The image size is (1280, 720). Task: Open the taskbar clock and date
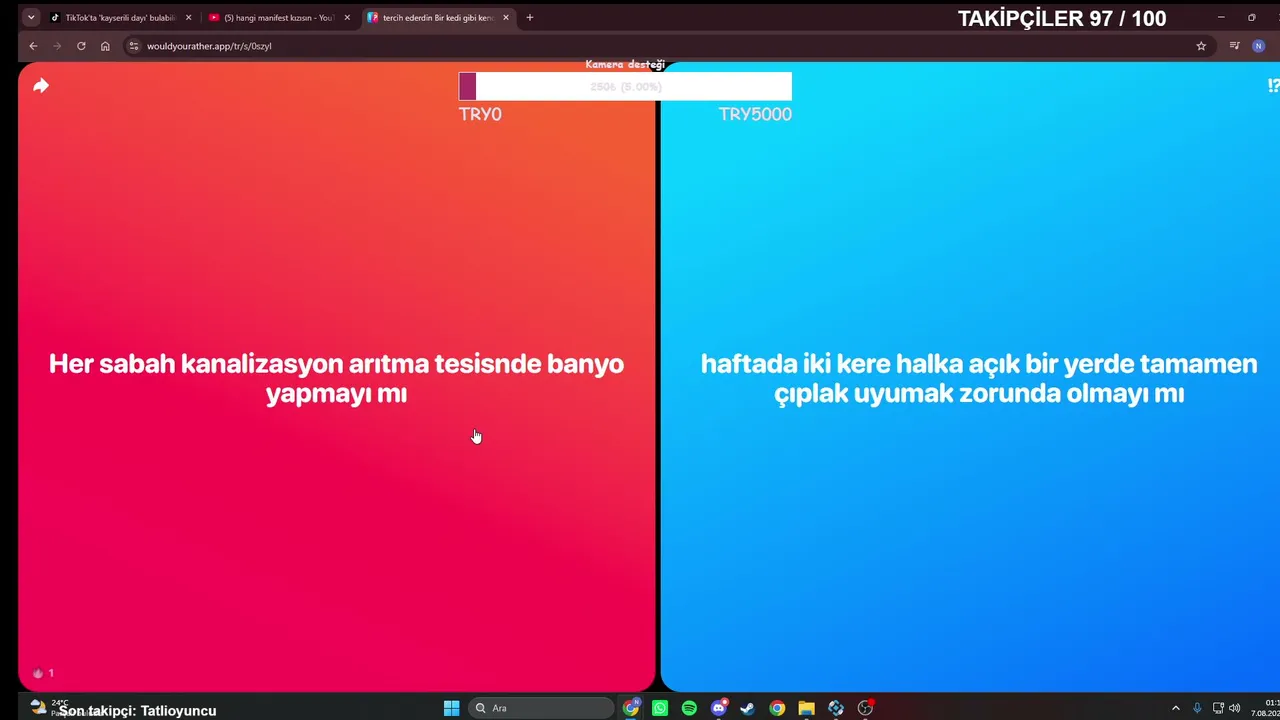tap(1266, 708)
